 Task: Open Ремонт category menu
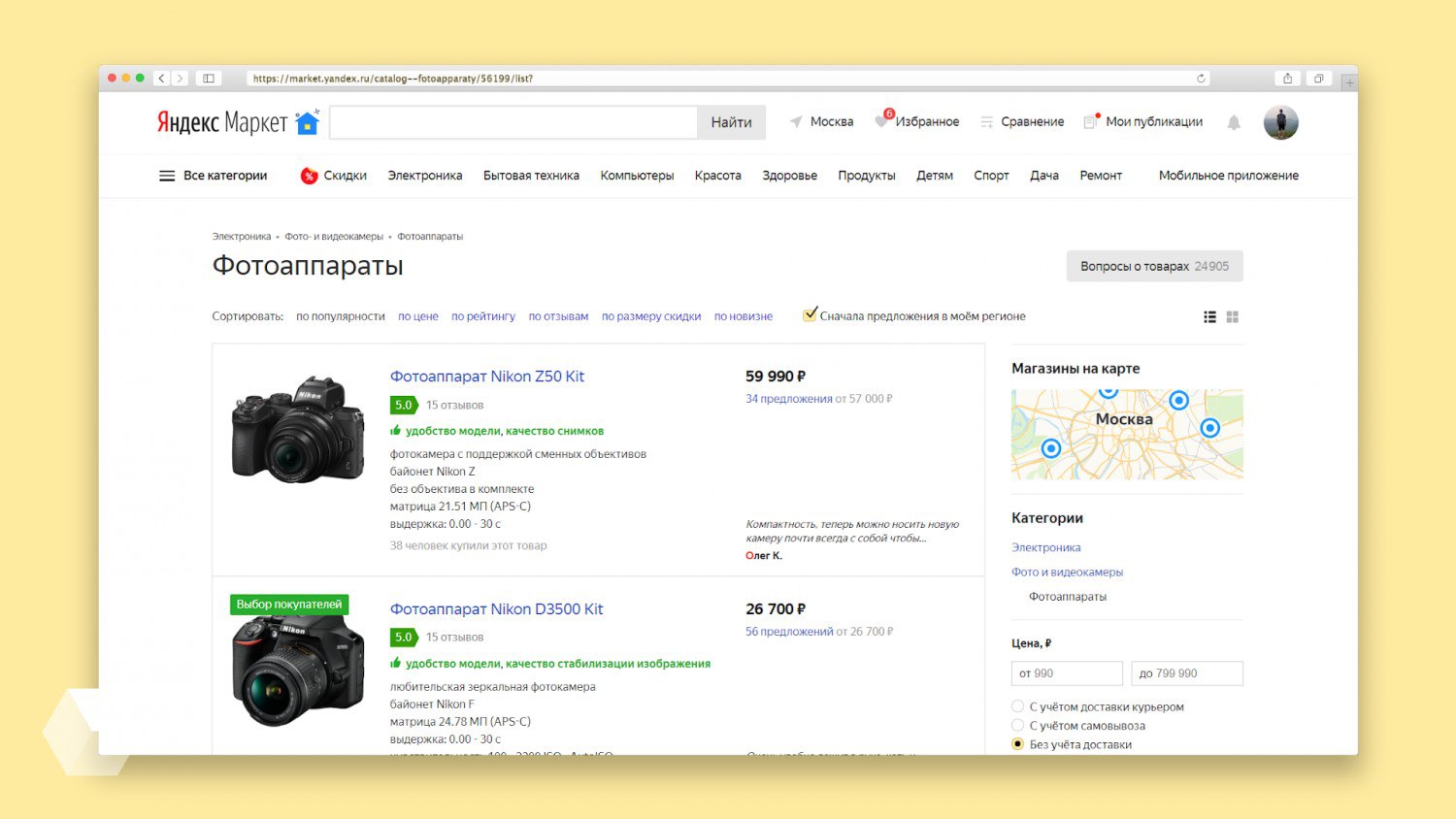(1101, 176)
